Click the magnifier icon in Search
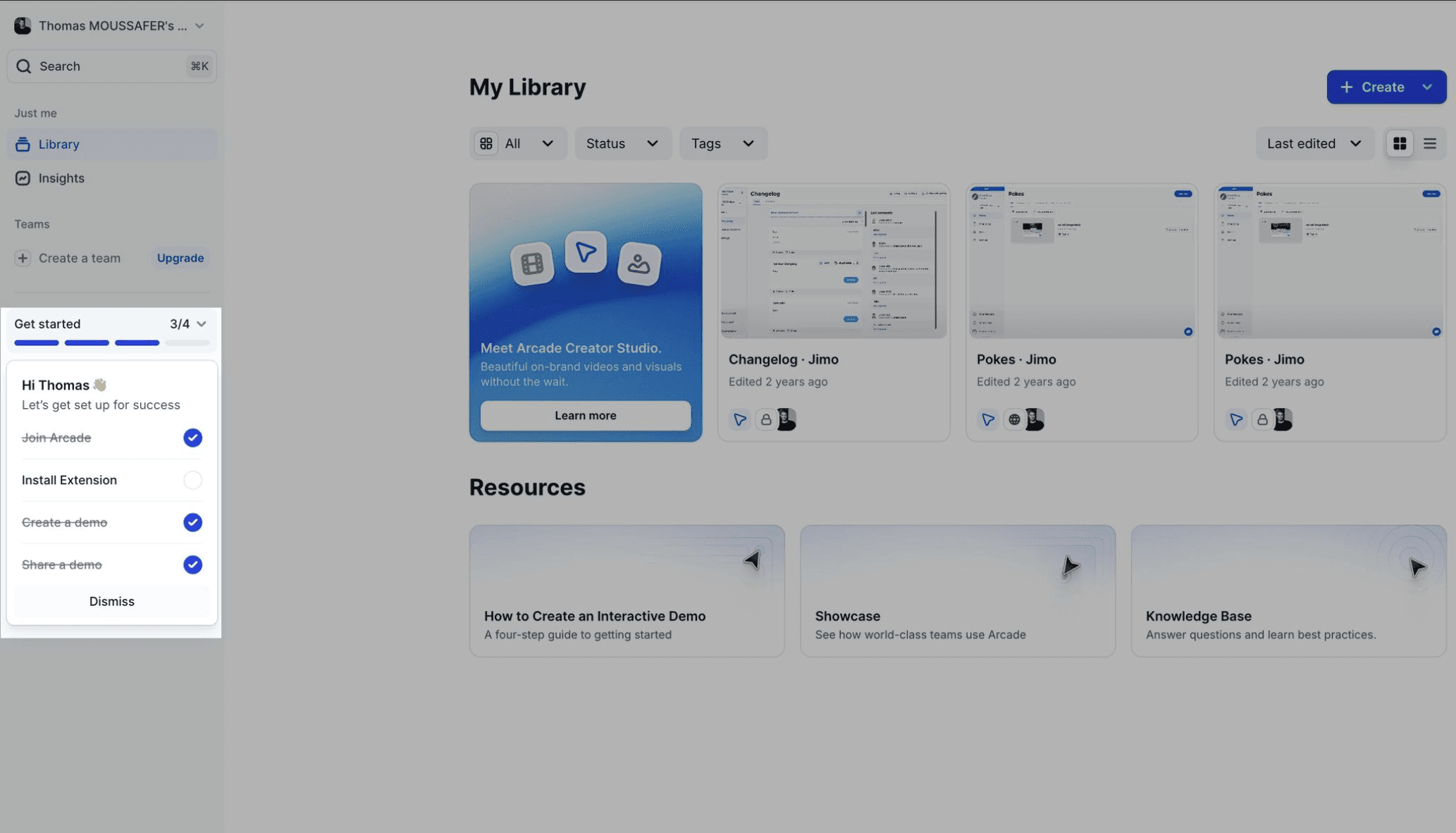 coord(24,66)
